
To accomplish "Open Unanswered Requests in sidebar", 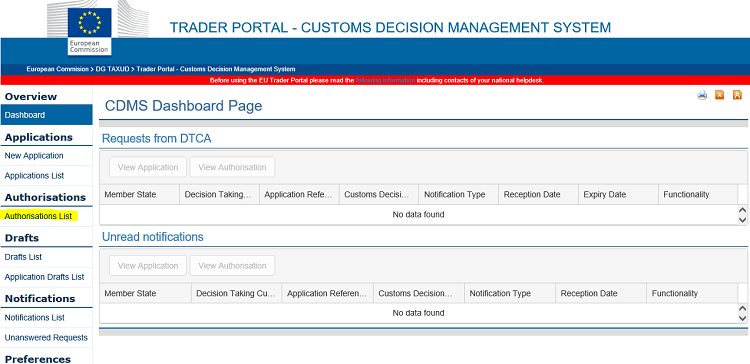I will (x=46, y=338).
